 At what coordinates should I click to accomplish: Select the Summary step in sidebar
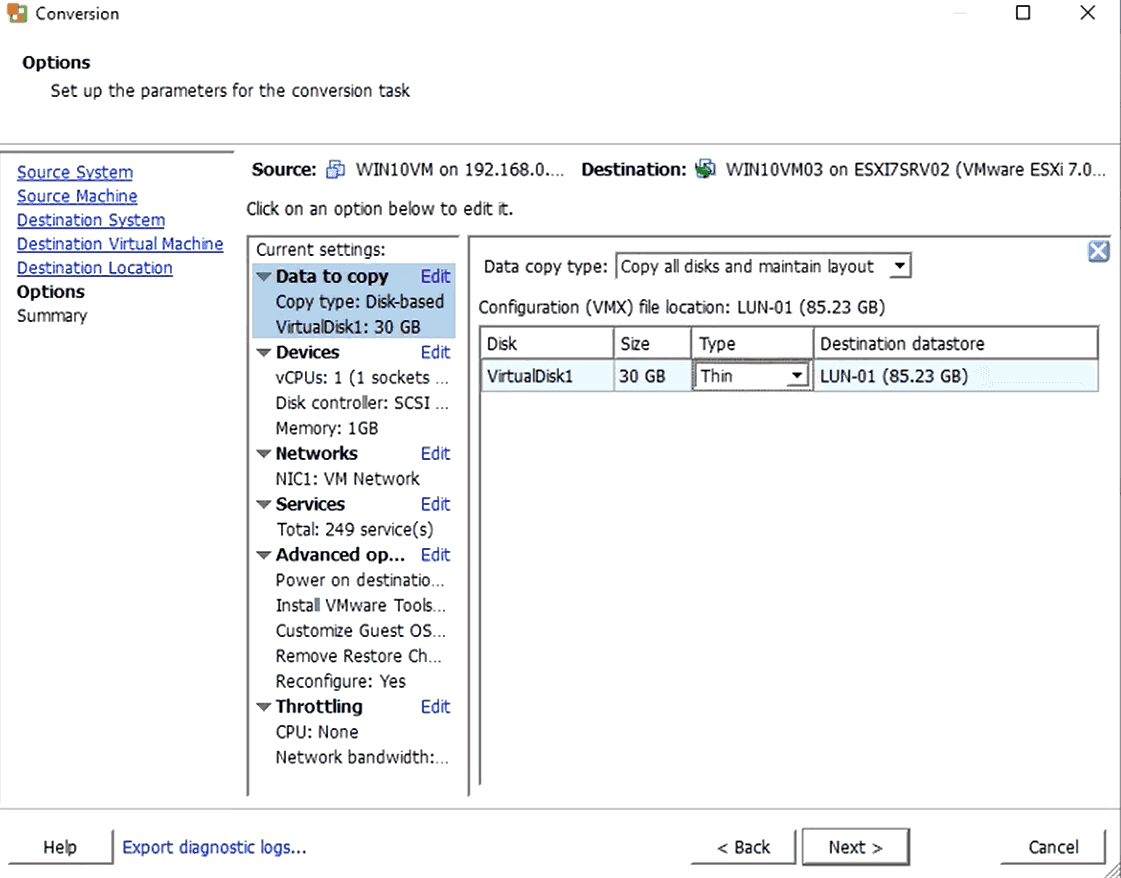tap(52, 316)
